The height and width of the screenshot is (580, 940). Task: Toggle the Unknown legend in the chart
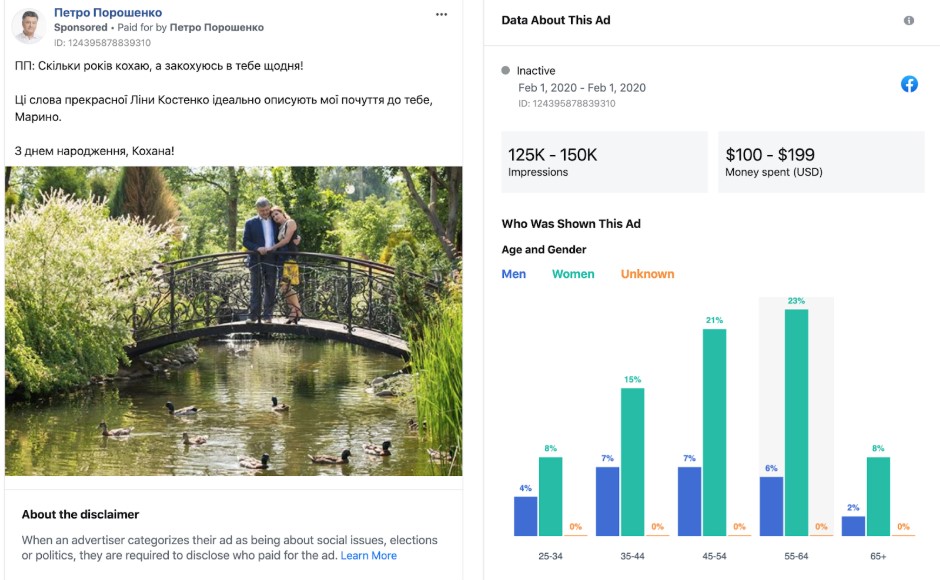pyautogui.click(x=647, y=274)
